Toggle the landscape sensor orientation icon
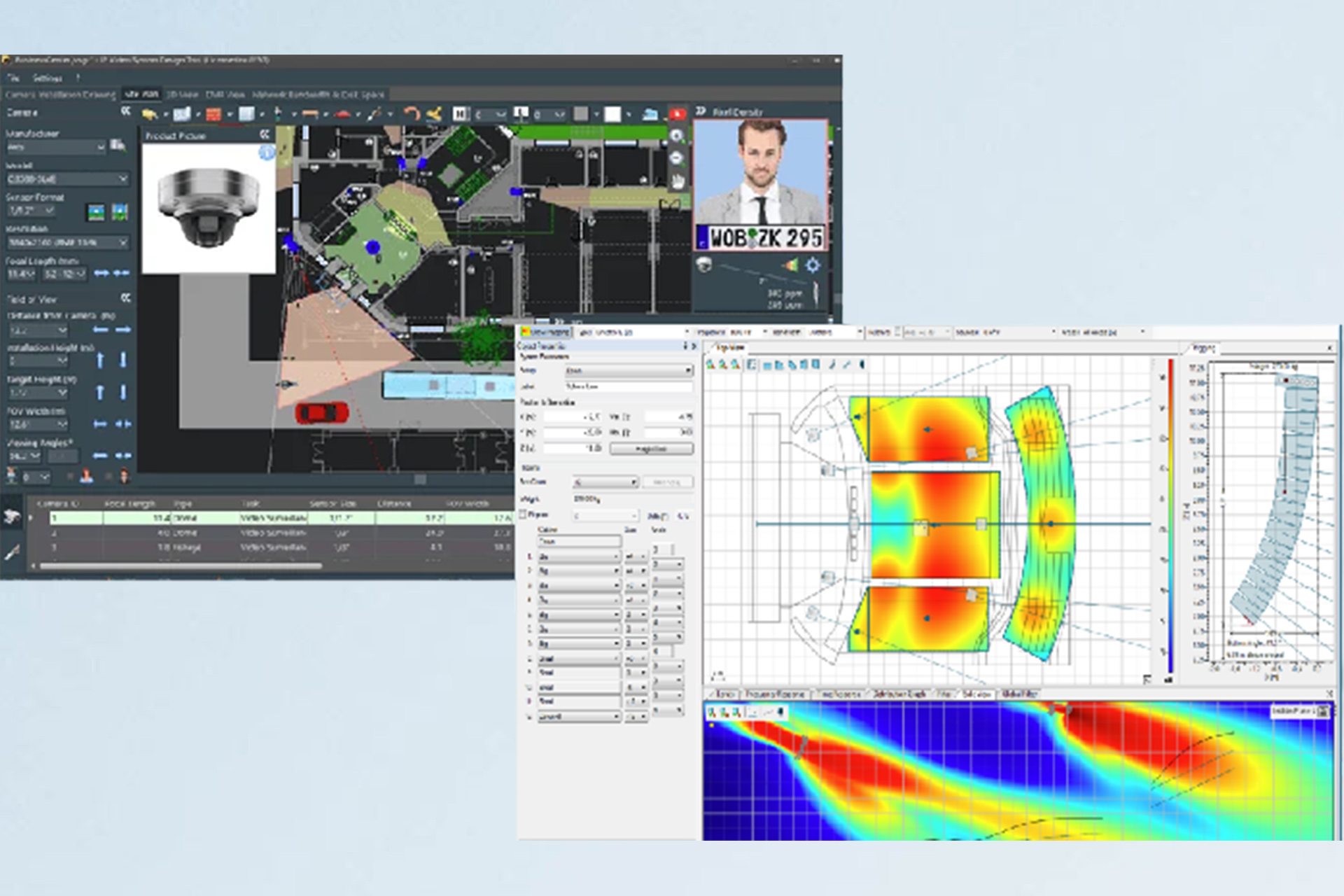The height and width of the screenshot is (896, 1344). 96,211
